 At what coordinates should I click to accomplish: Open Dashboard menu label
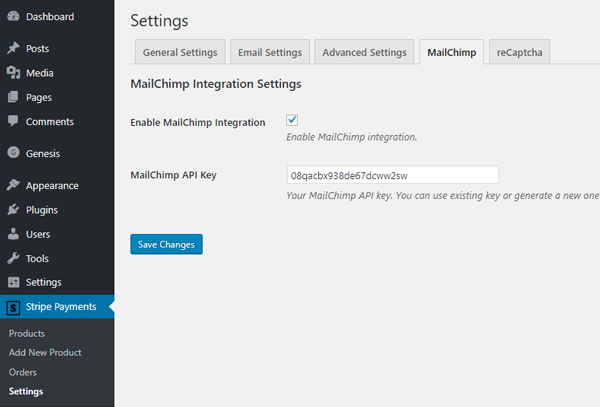[50, 16]
